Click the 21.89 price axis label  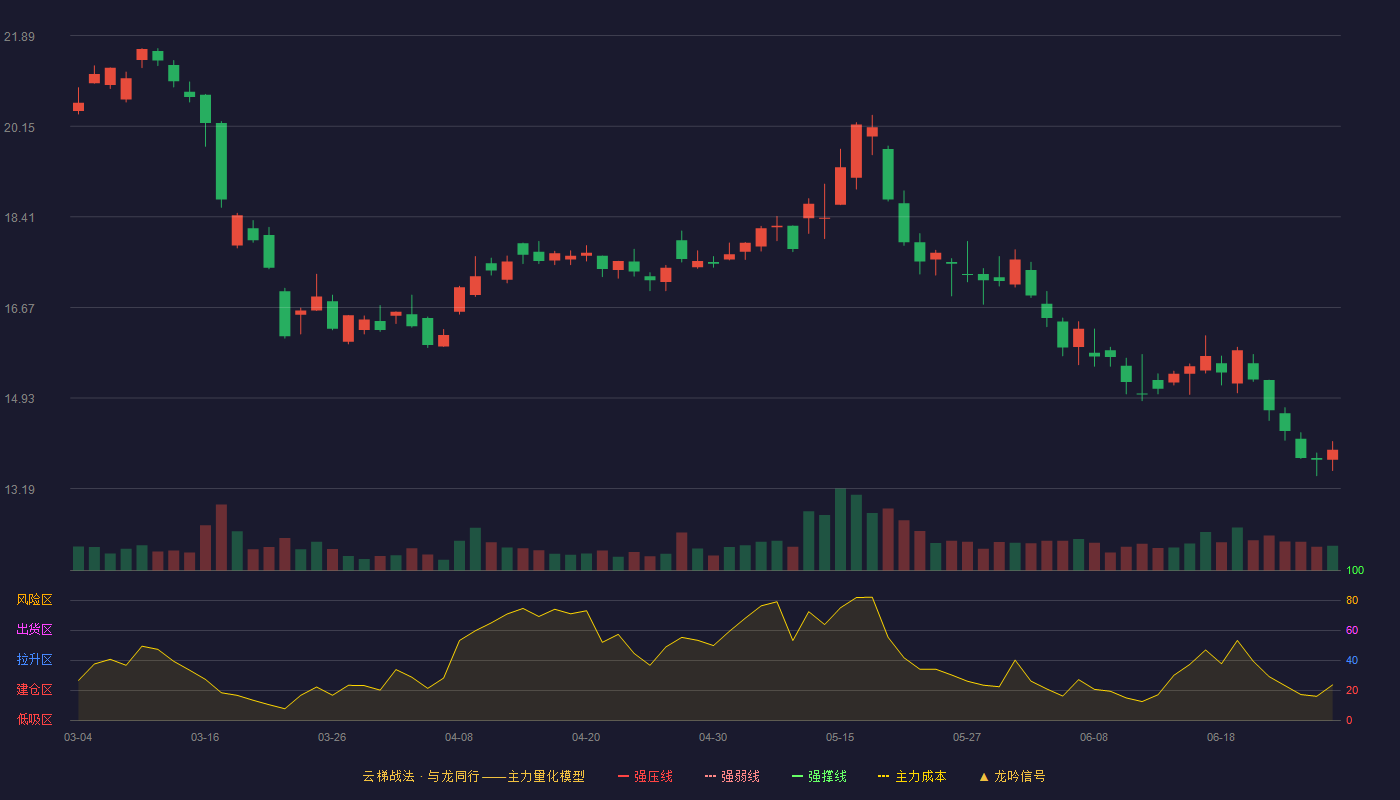(x=19, y=37)
